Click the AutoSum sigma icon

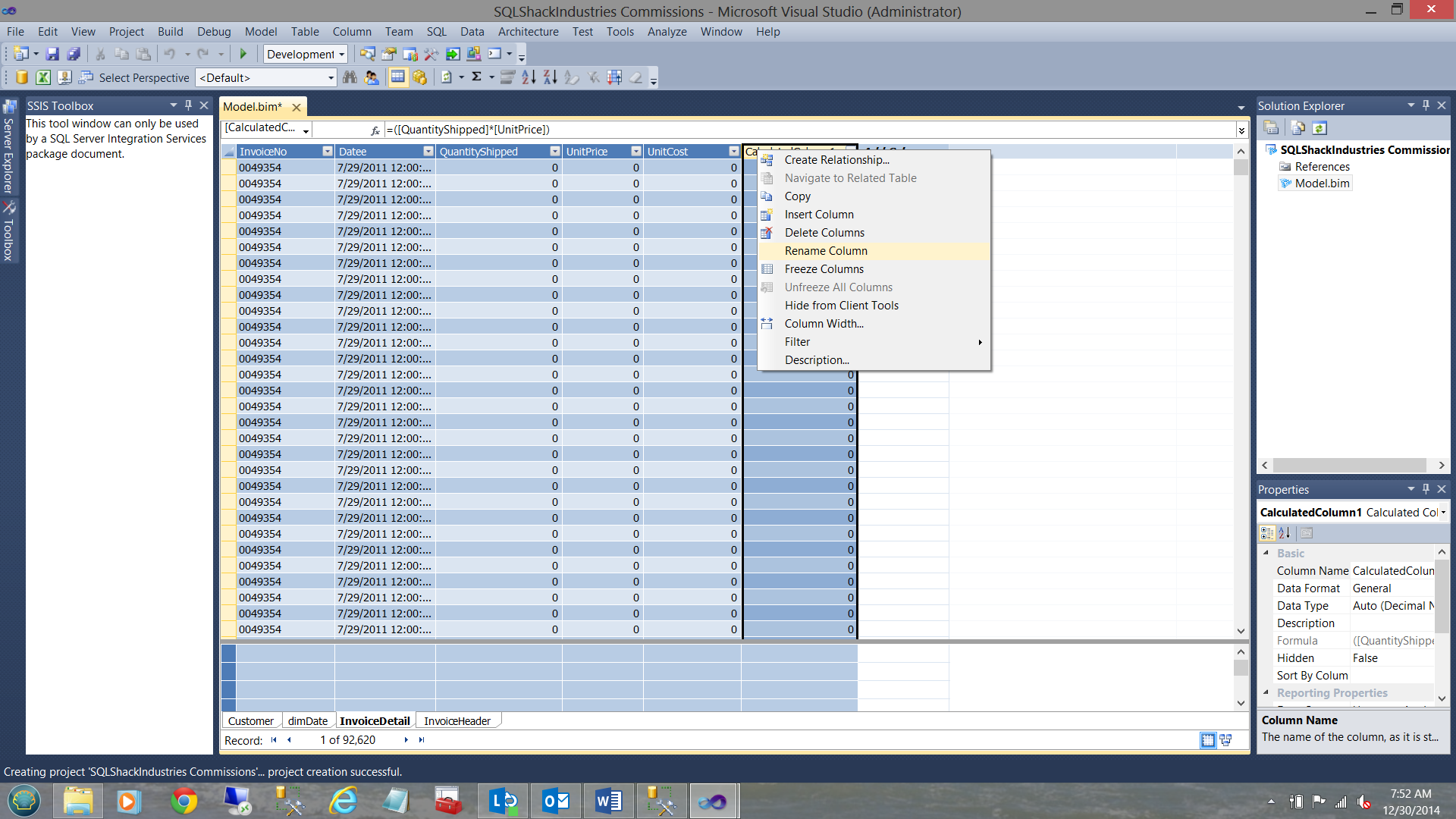476,77
